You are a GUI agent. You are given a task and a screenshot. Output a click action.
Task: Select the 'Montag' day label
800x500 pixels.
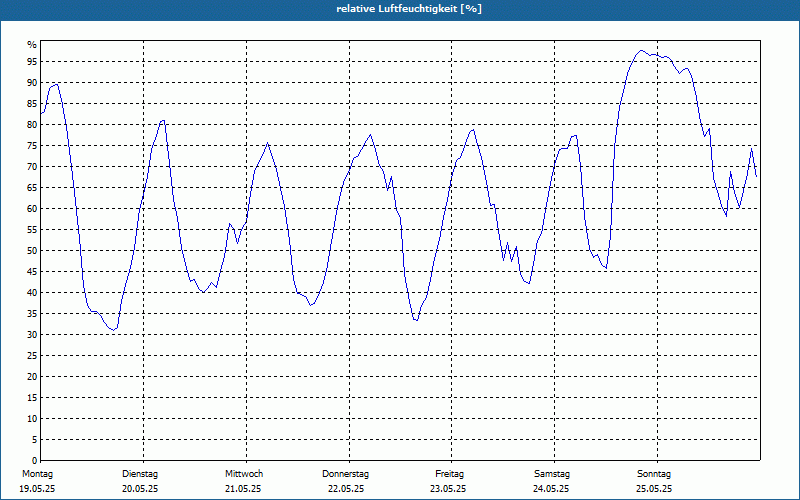point(37,474)
